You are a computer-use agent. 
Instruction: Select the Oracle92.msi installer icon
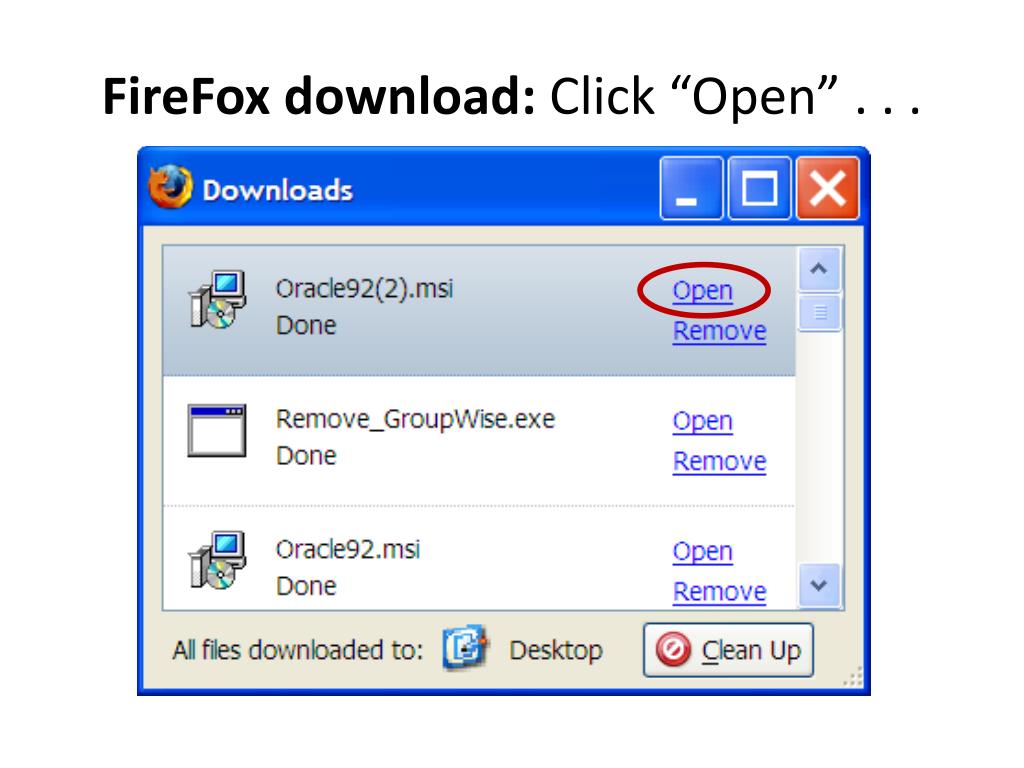click(217, 560)
